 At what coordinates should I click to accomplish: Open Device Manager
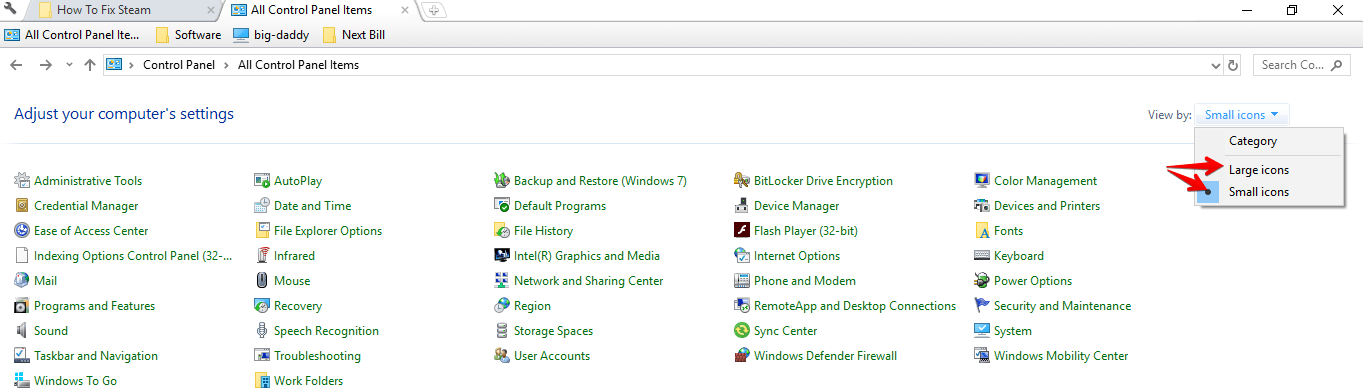pos(796,206)
